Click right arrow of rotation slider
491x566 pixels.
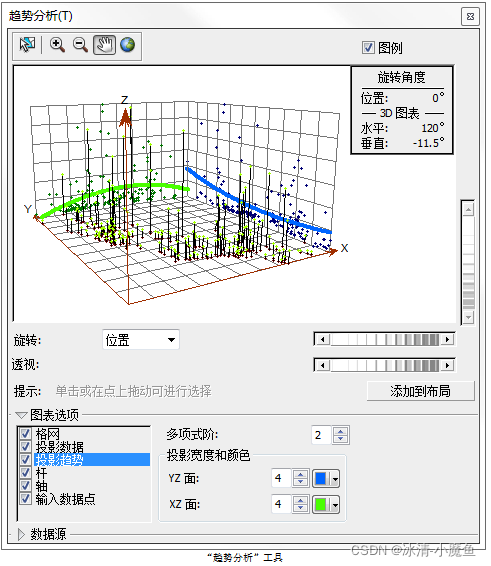point(448,340)
